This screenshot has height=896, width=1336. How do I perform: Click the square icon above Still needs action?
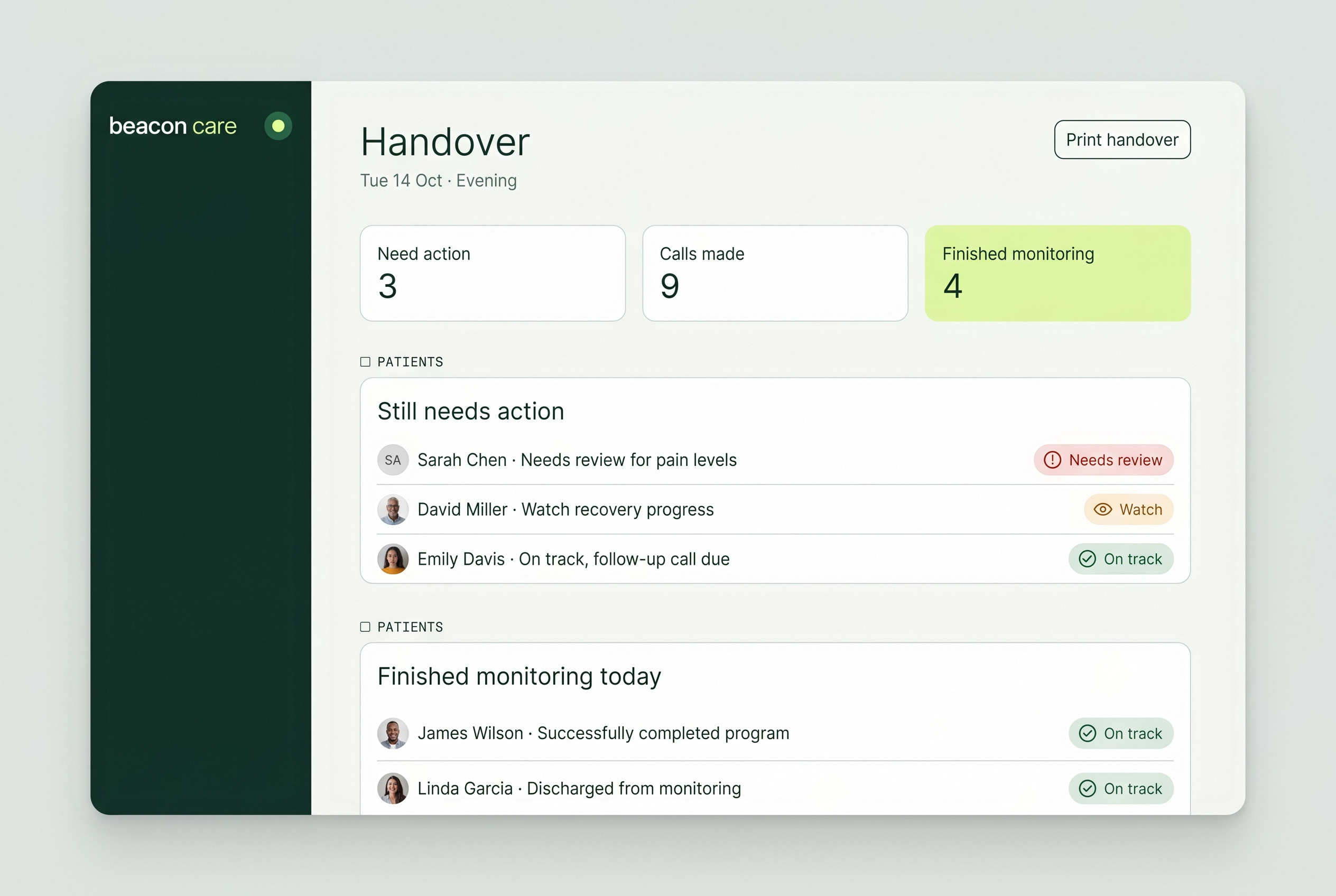pos(365,362)
